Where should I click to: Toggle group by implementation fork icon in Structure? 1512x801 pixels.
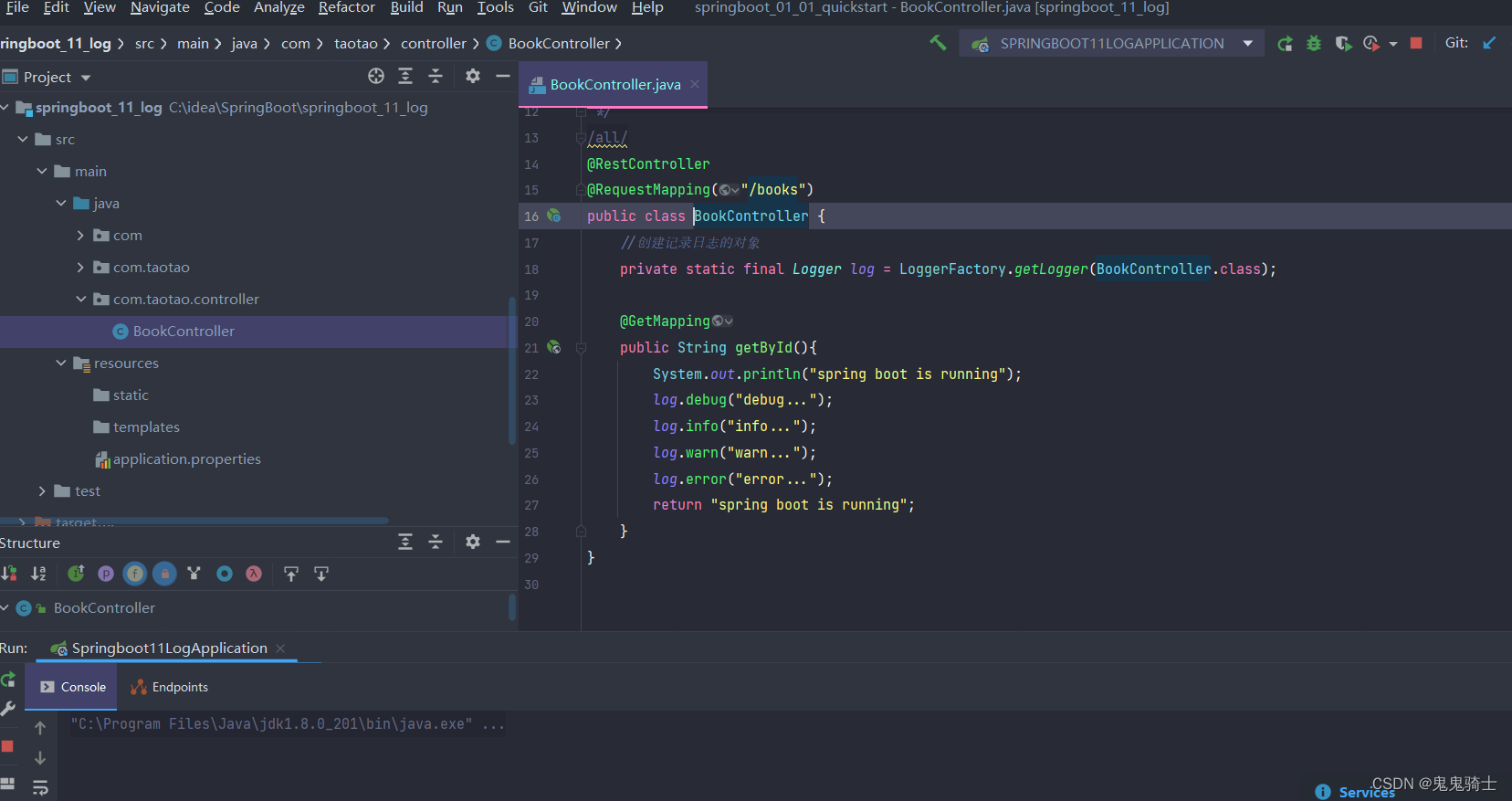click(194, 574)
